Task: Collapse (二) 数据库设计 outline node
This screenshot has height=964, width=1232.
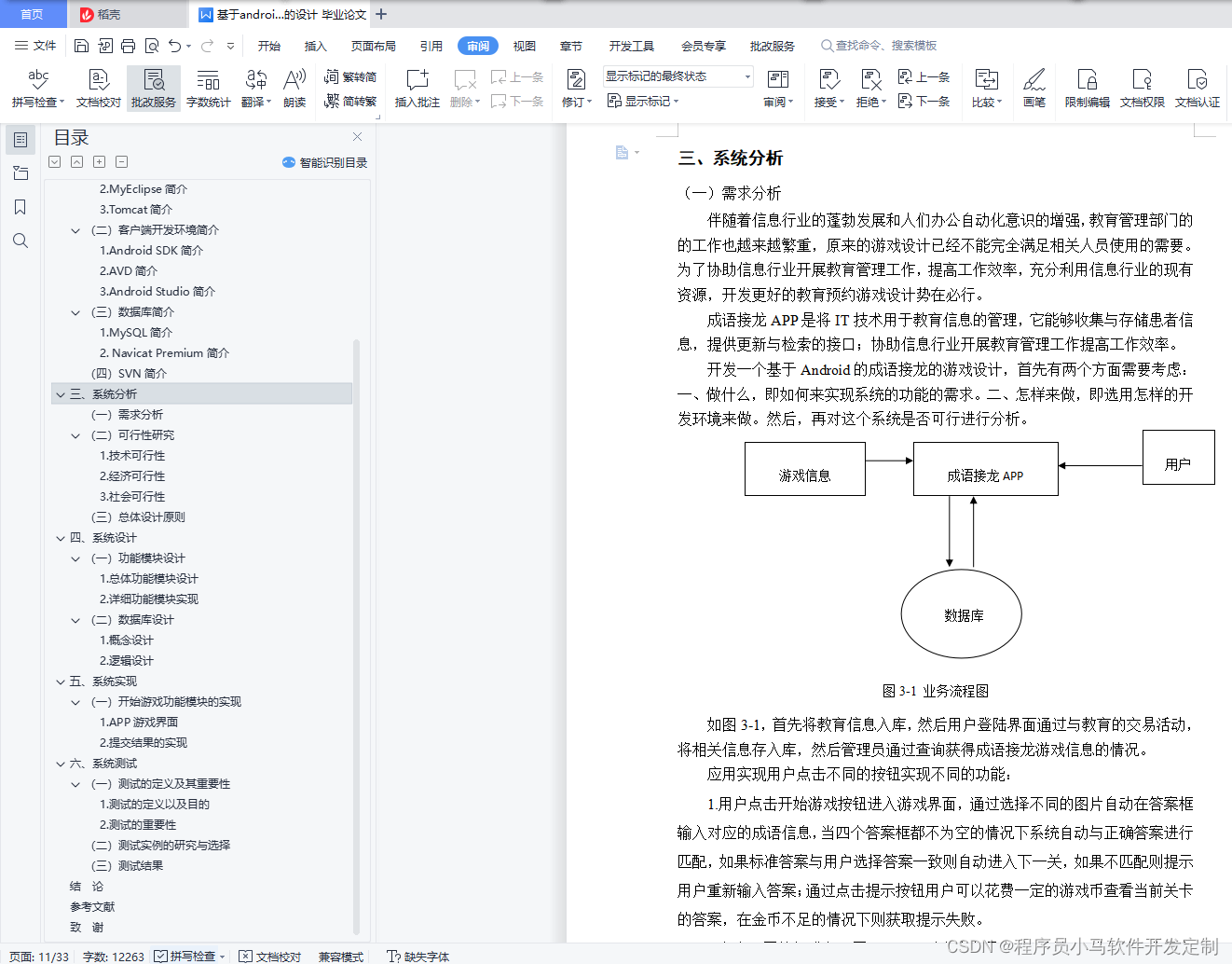Action: pyautogui.click(x=75, y=620)
